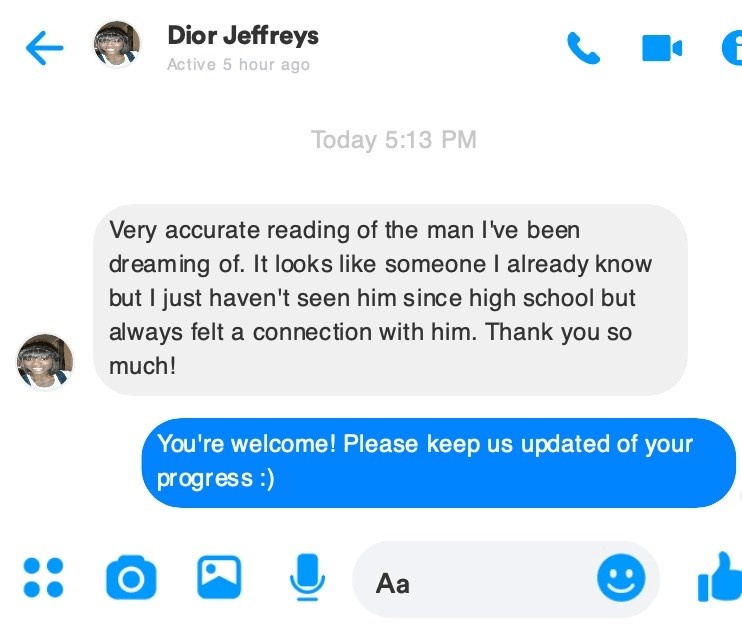Open conversation info icon

click(x=732, y=48)
